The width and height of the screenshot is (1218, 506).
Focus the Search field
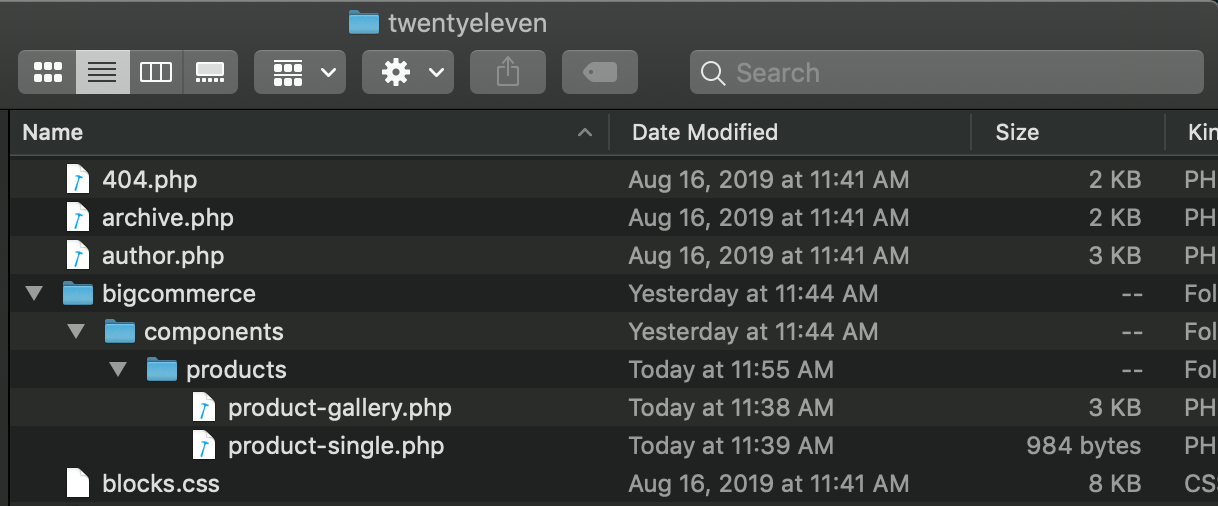pos(946,72)
